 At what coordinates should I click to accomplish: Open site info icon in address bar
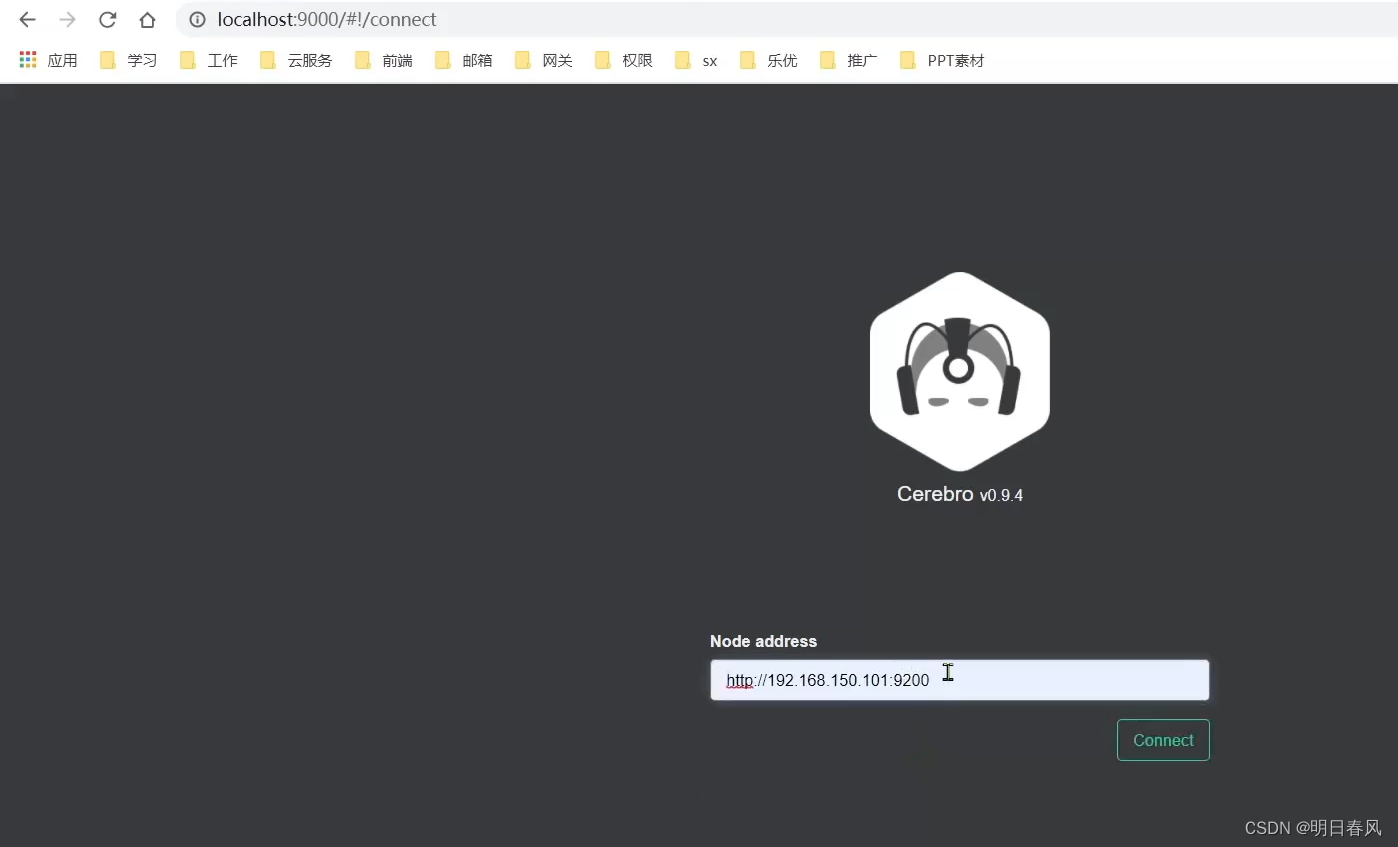(197, 20)
